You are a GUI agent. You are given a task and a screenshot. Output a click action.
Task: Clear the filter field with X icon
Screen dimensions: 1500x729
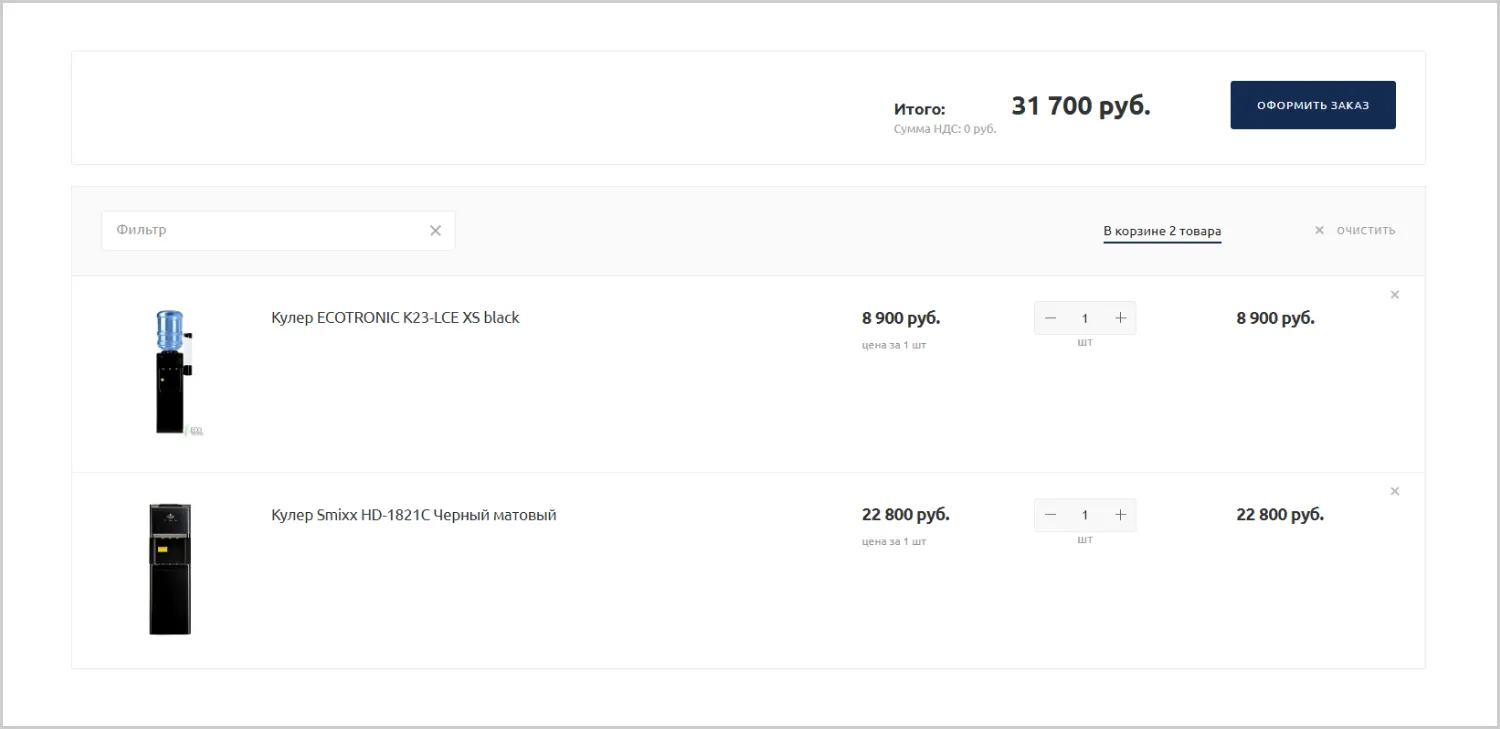point(435,230)
